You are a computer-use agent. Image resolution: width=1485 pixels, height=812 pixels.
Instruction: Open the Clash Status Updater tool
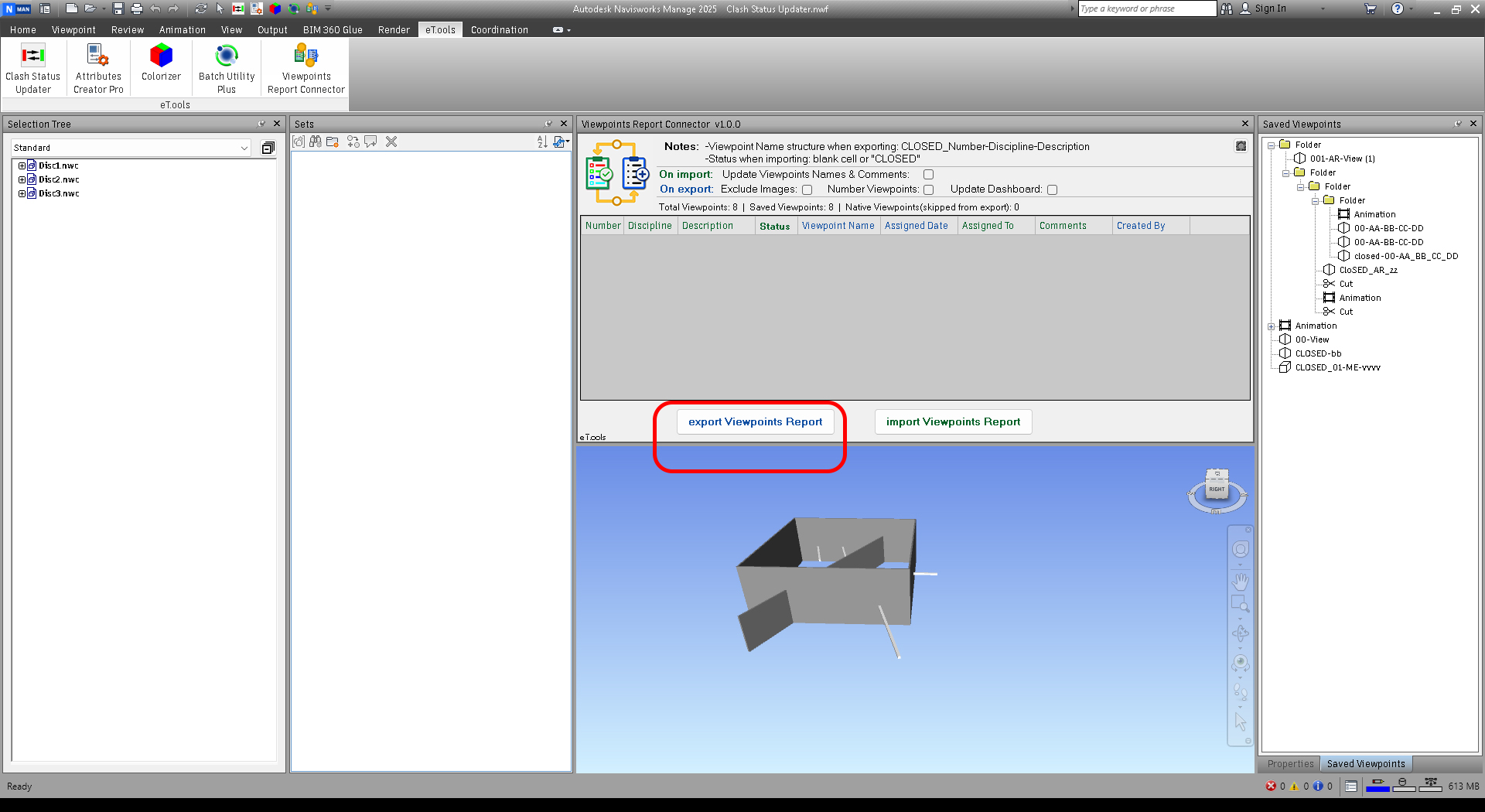point(32,68)
